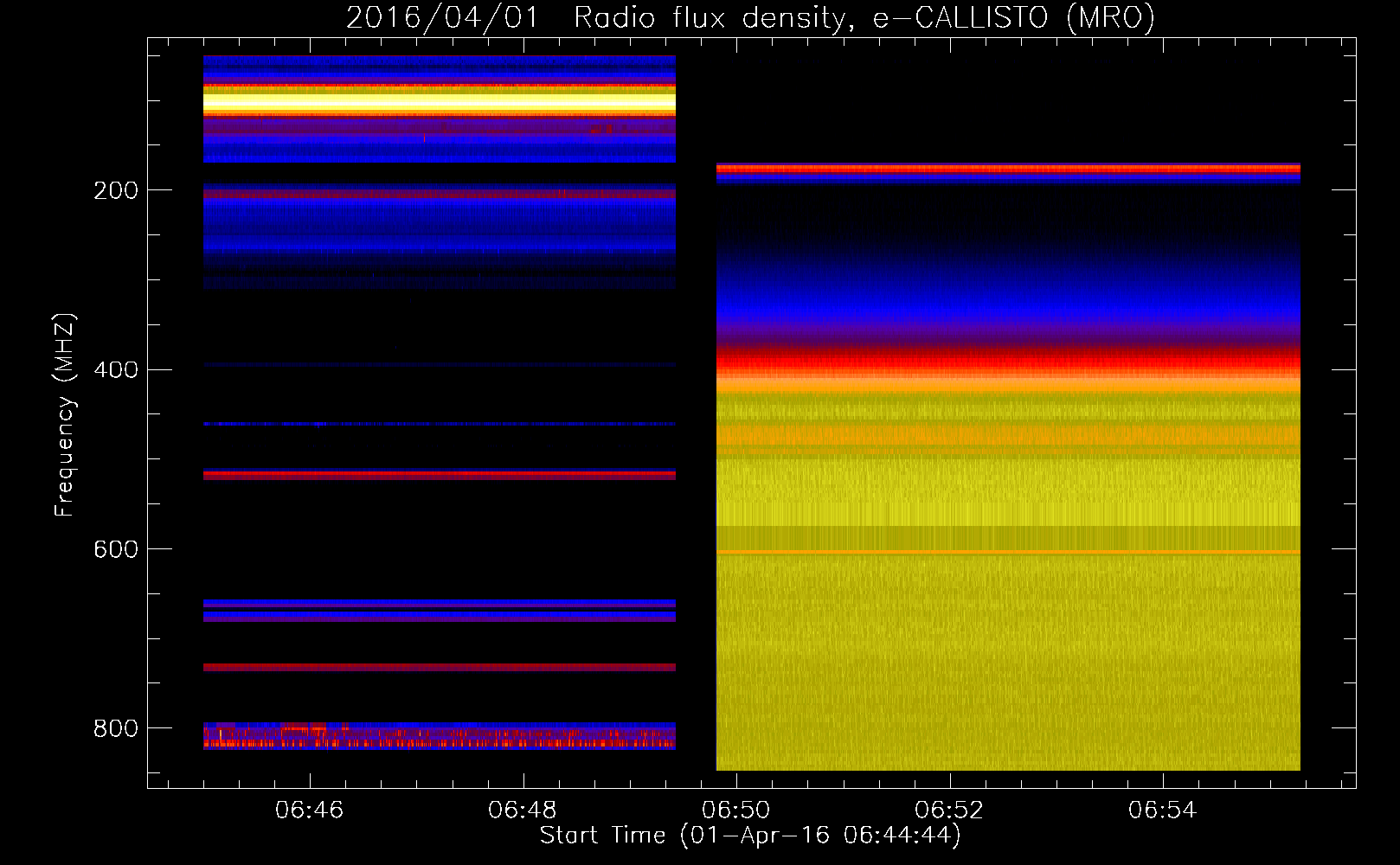Click the 400 frequency tick label
Viewport: 1400px width, 865px height.
[x=116, y=370]
